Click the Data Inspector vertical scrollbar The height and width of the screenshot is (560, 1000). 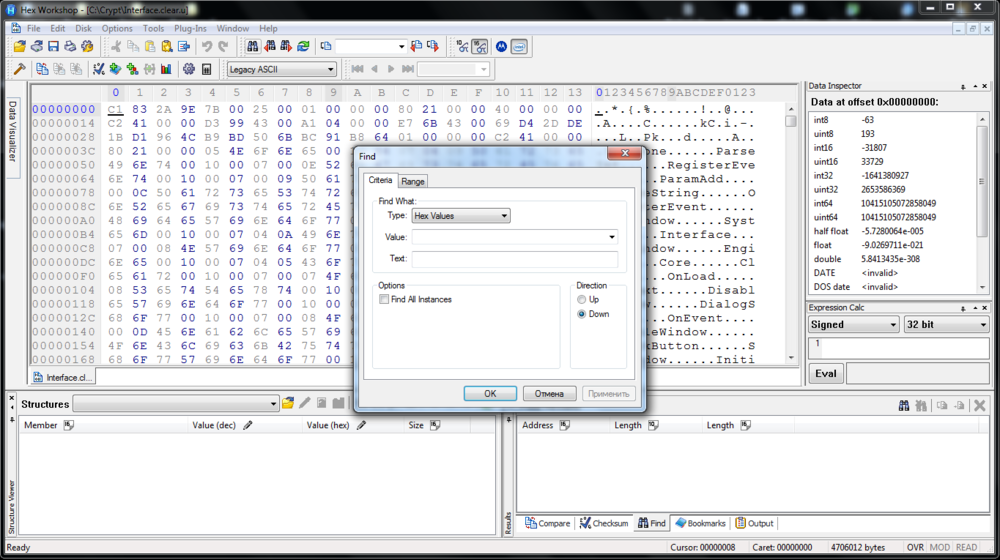983,200
